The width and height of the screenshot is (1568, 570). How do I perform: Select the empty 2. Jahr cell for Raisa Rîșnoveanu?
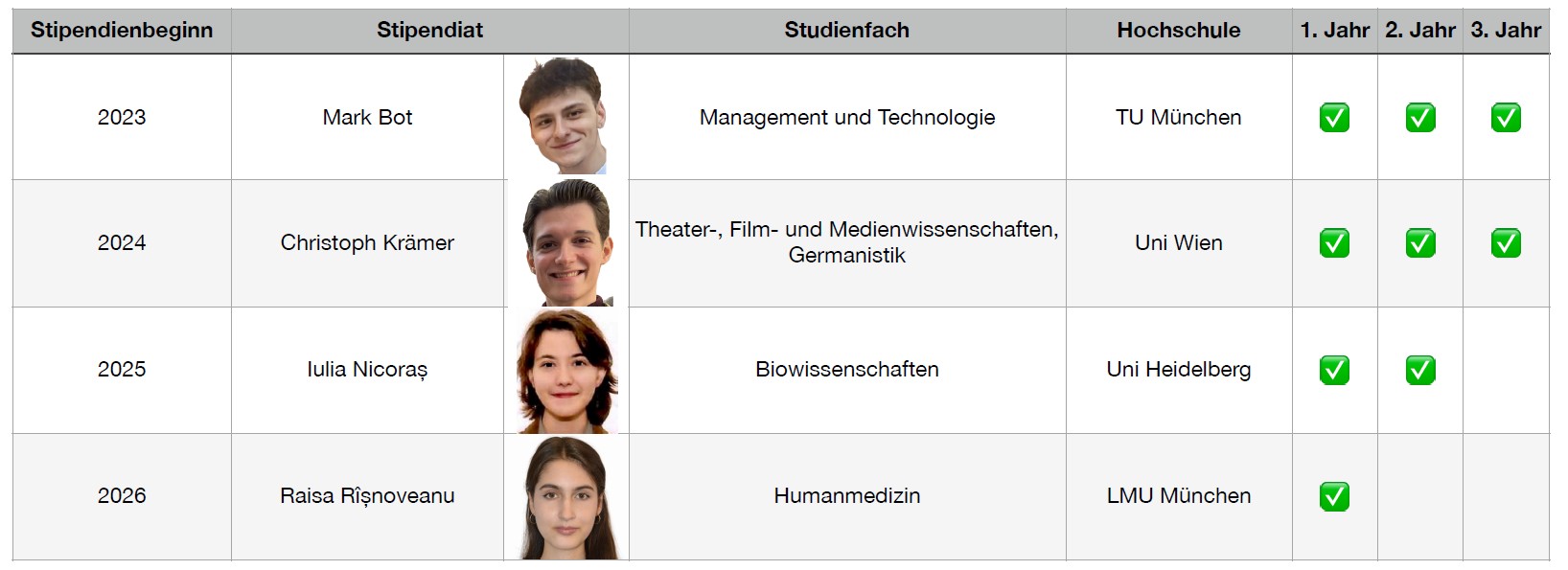tap(1420, 496)
